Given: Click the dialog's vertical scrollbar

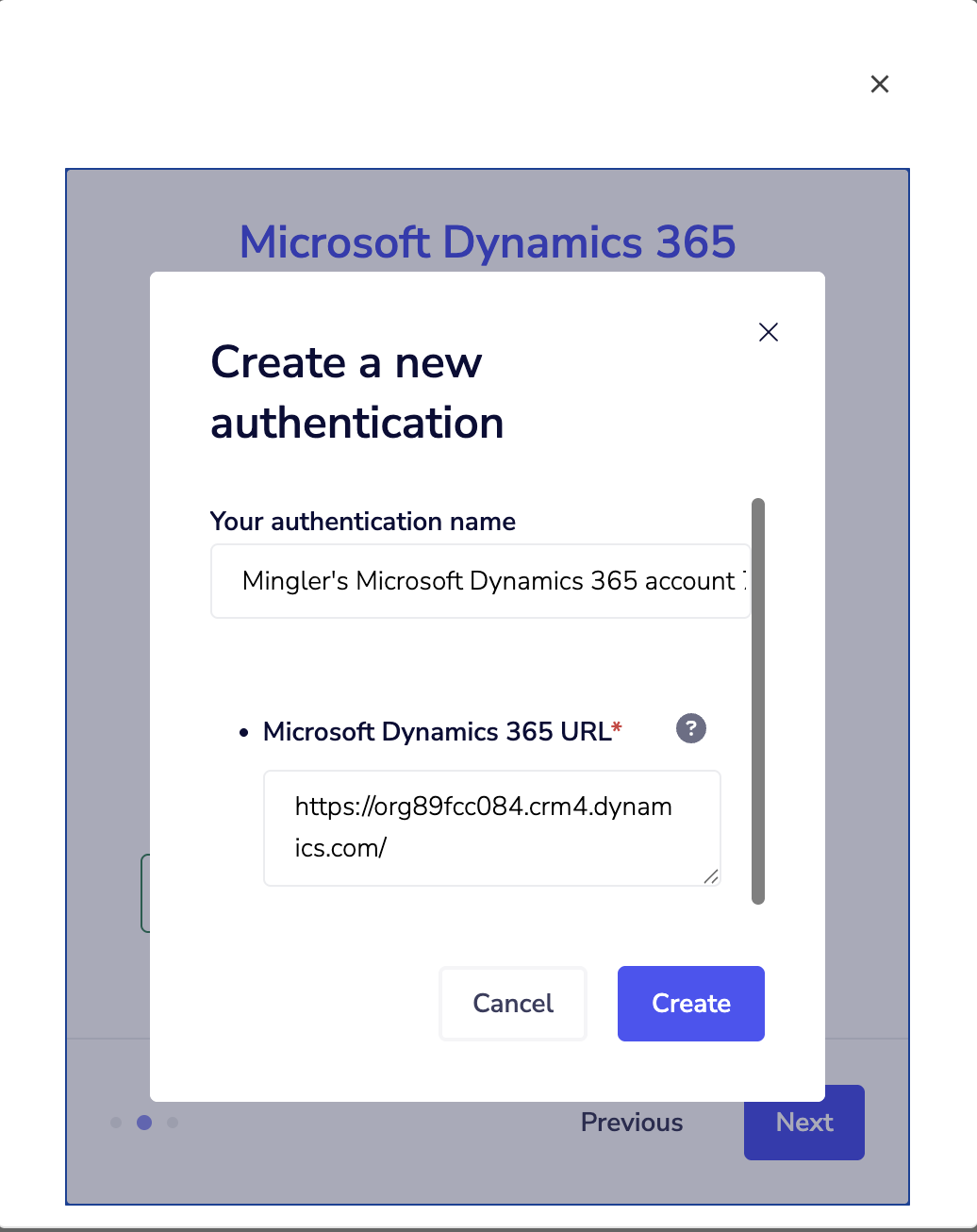Looking at the screenshot, I should tap(758, 701).
